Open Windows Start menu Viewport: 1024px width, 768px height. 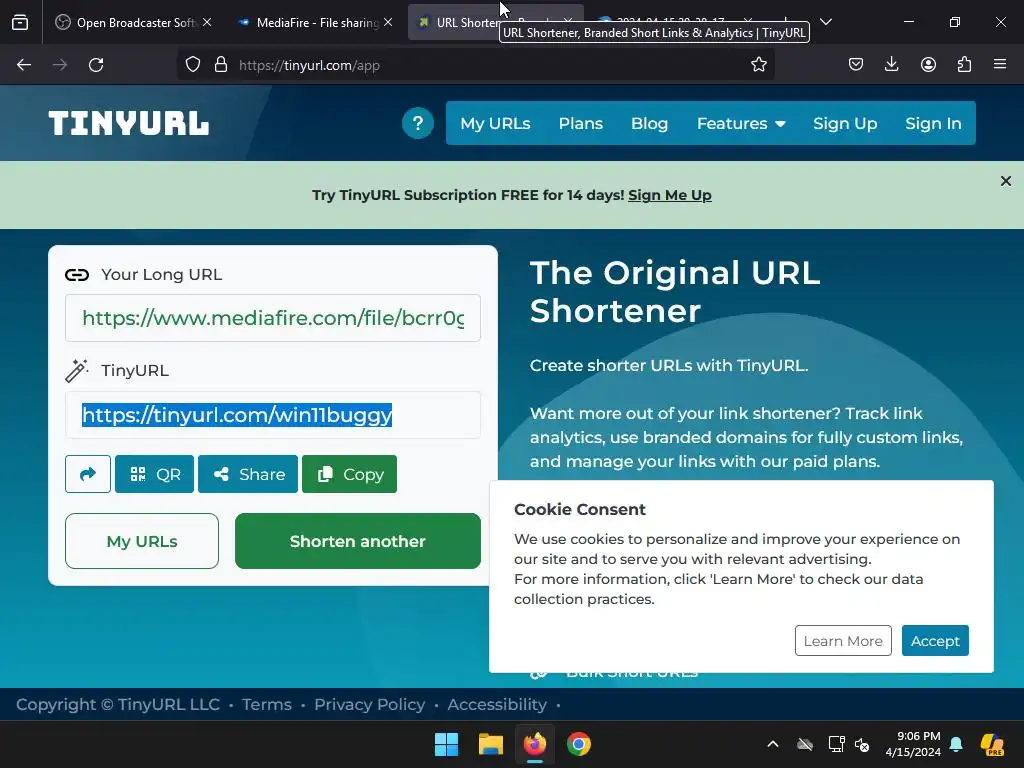(447, 744)
